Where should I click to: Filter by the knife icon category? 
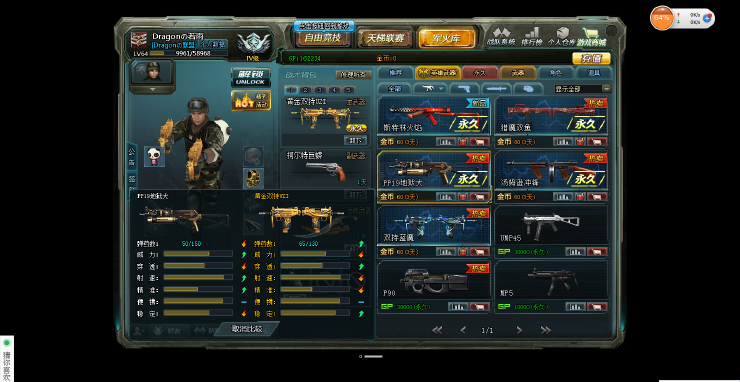tap(496, 89)
